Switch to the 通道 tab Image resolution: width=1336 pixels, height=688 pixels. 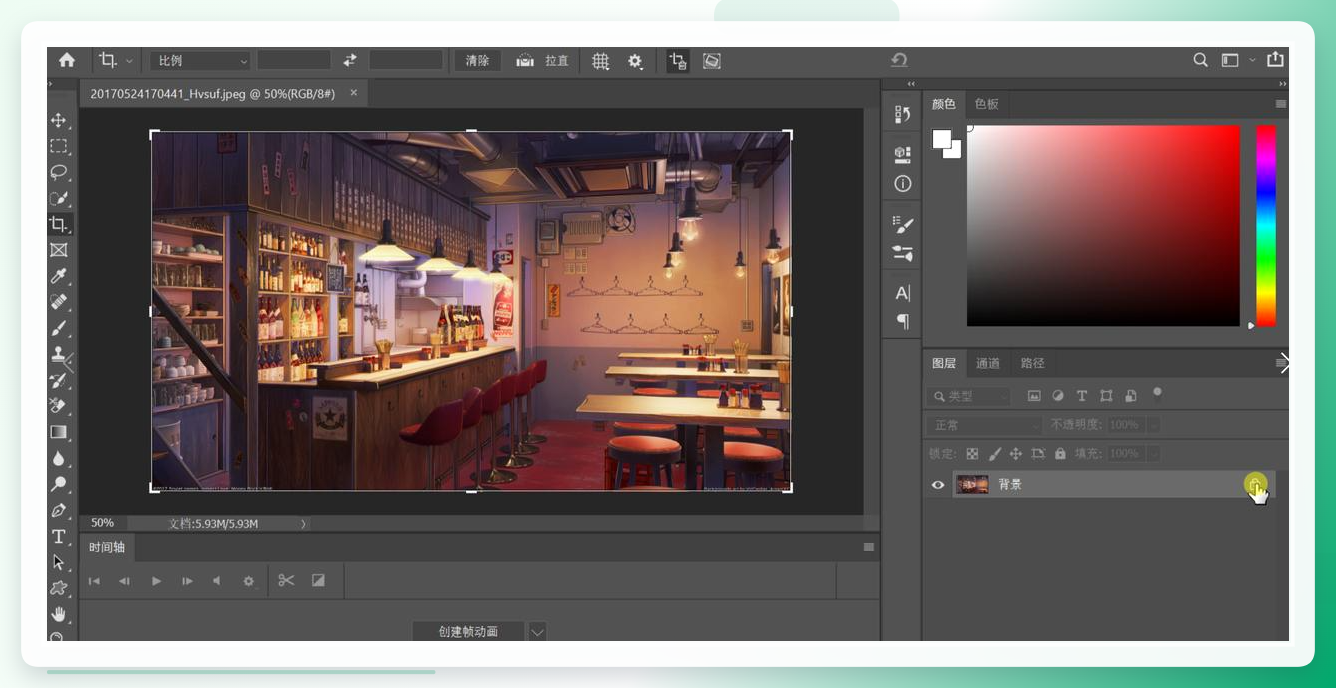point(988,363)
